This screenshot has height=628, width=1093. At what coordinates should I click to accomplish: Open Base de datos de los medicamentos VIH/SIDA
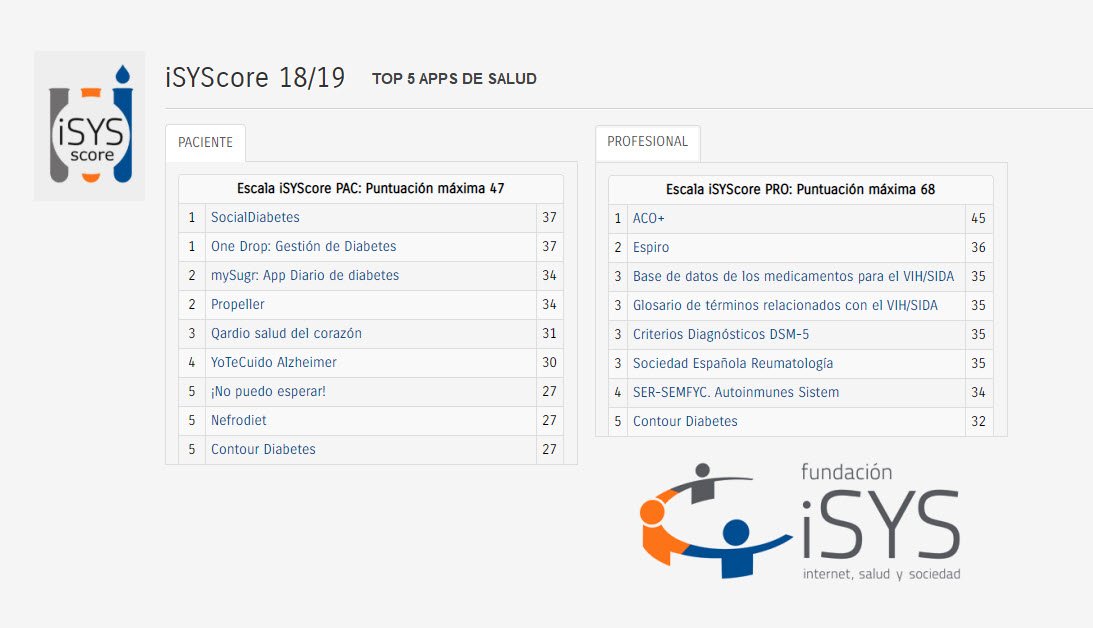click(x=793, y=277)
